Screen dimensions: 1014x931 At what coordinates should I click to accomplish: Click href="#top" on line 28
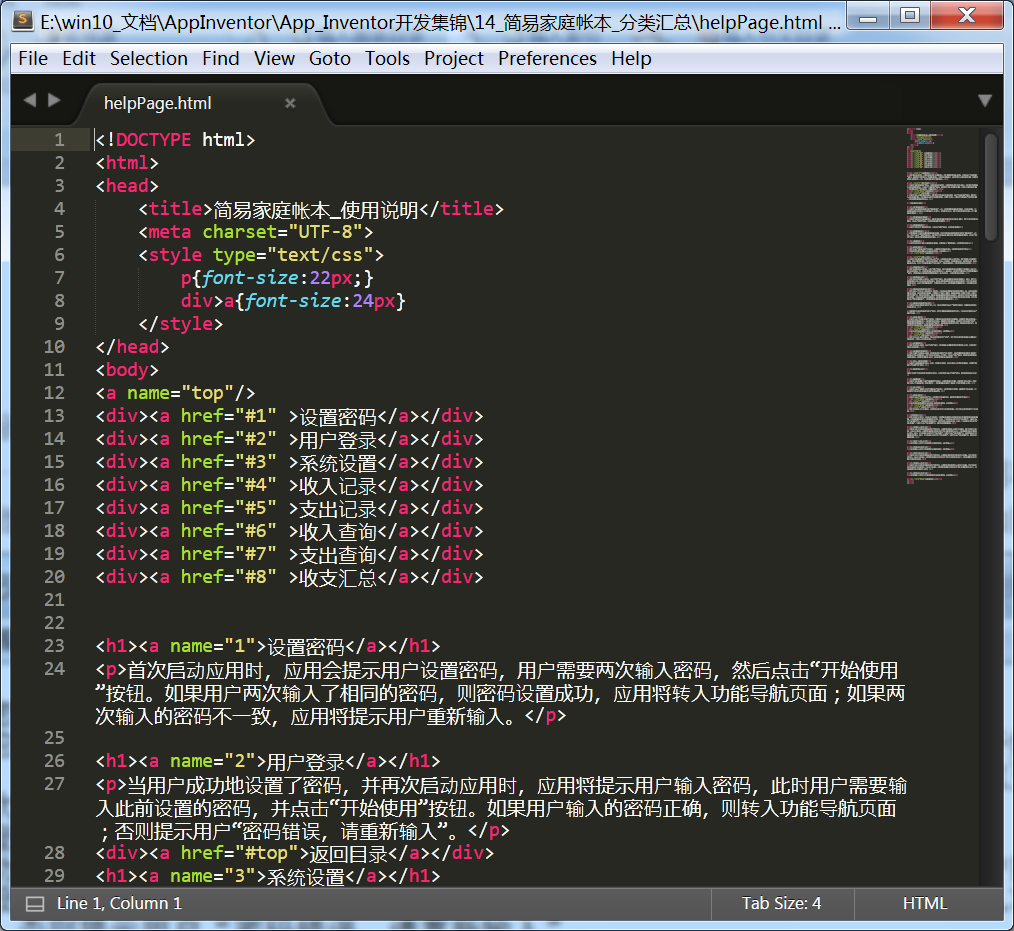[239, 853]
